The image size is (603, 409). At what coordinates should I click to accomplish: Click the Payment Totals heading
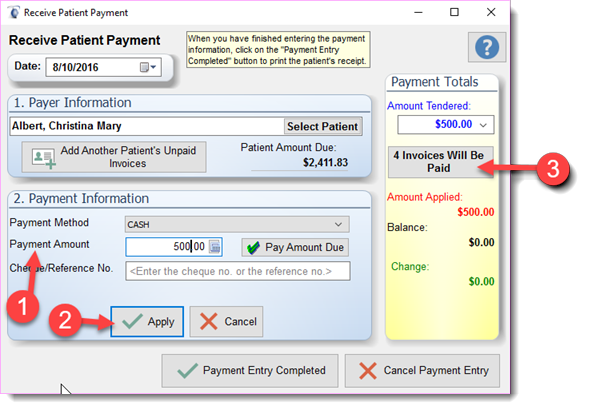point(435,82)
